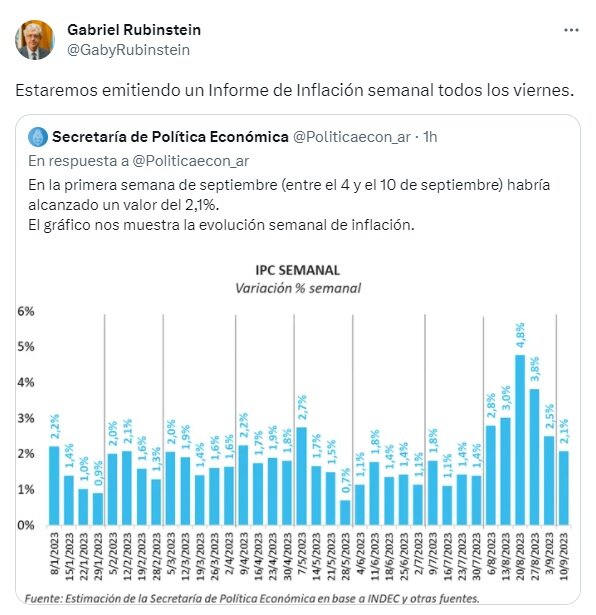This screenshot has width=596, height=615.
Task: Open @Politicaecon_ar mention in reply line
Action: [x=191, y=161]
